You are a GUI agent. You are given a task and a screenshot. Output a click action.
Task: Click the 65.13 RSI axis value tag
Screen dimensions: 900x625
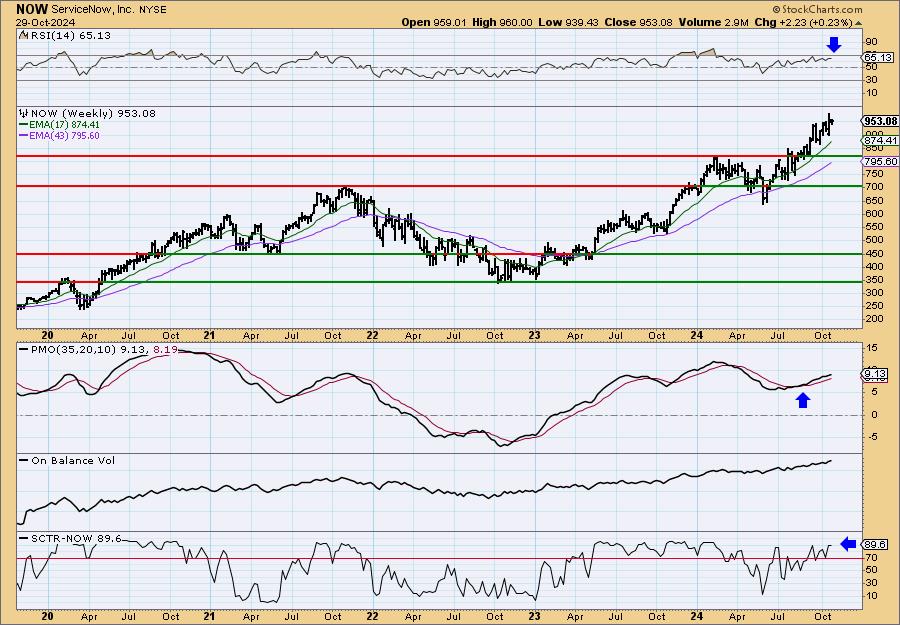(x=878, y=57)
